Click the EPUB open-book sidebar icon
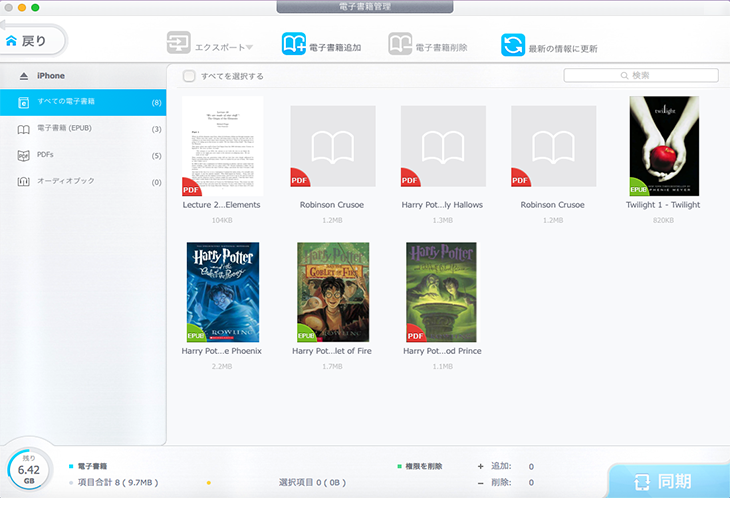Image resolution: width=730 pixels, height=510 pixels. [23, 129]
